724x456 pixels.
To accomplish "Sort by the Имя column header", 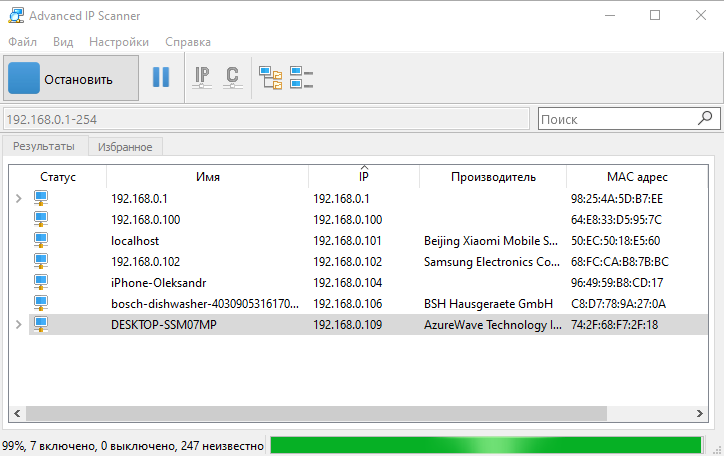I will tap(207, 177).
